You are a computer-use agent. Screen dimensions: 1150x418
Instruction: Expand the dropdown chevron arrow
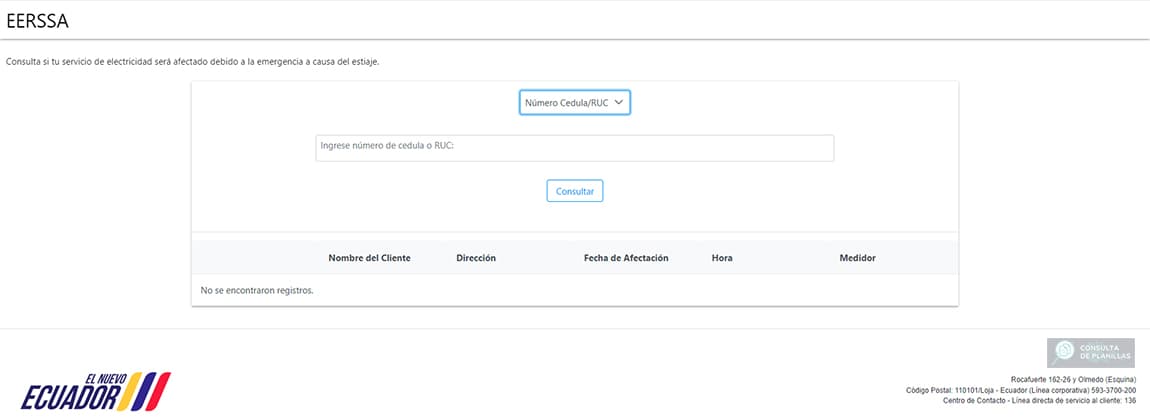click(x=619, y=102)
